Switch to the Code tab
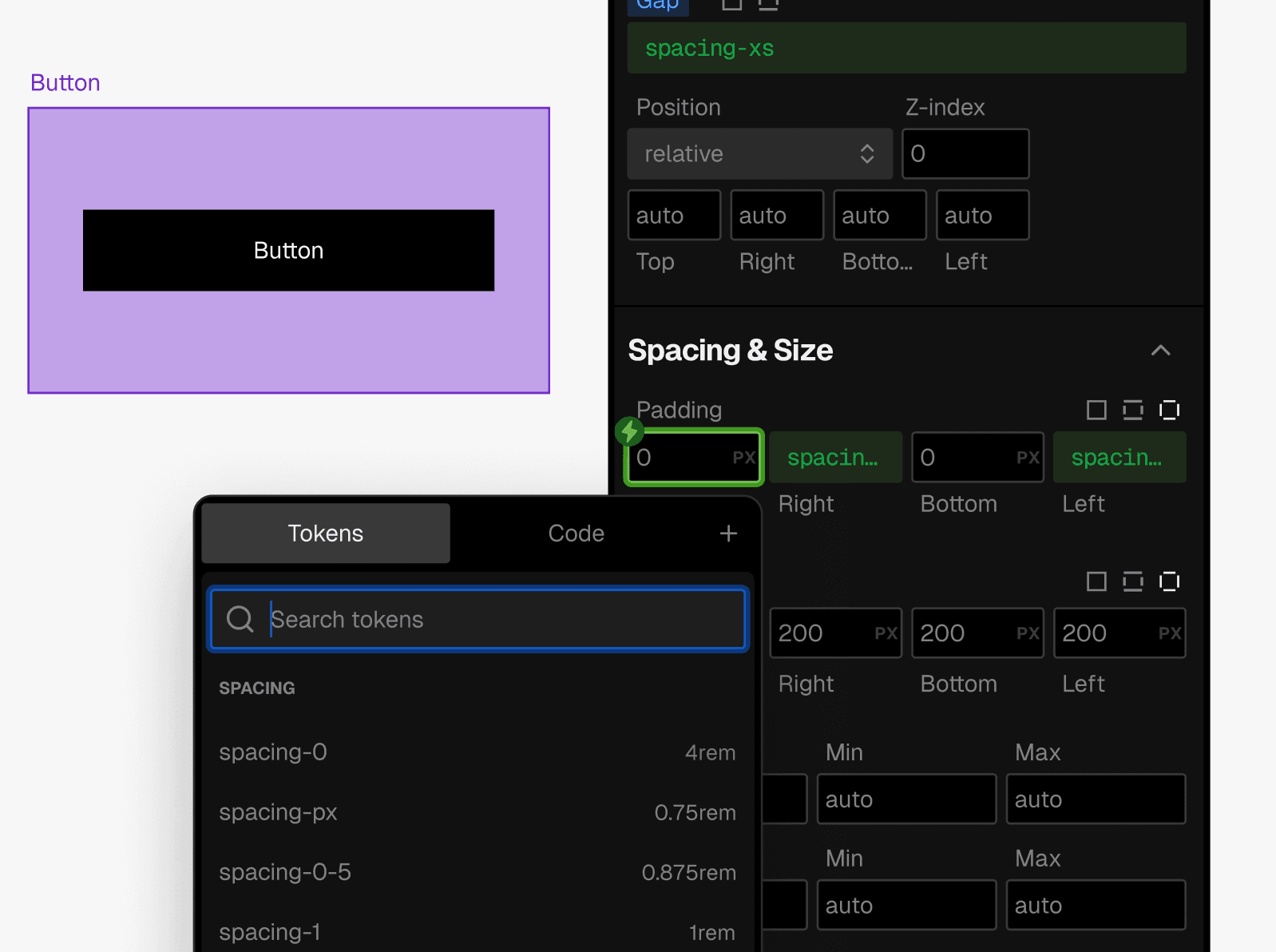 [576, 534]
